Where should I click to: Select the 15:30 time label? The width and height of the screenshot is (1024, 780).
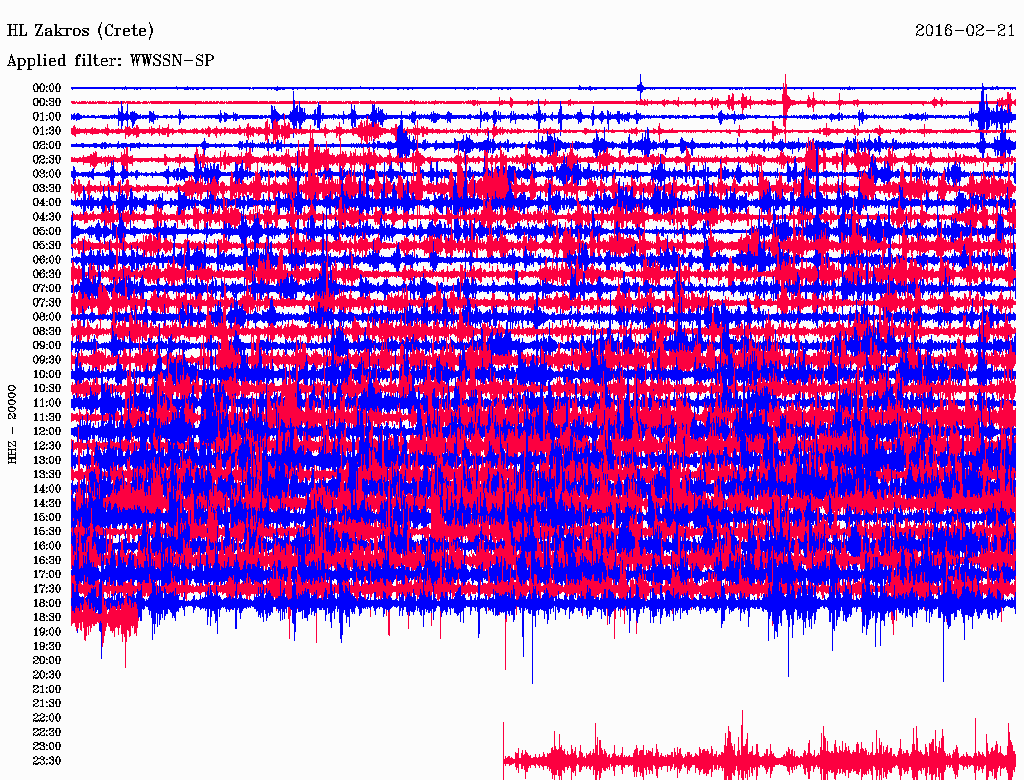click(x=47, y=531)
